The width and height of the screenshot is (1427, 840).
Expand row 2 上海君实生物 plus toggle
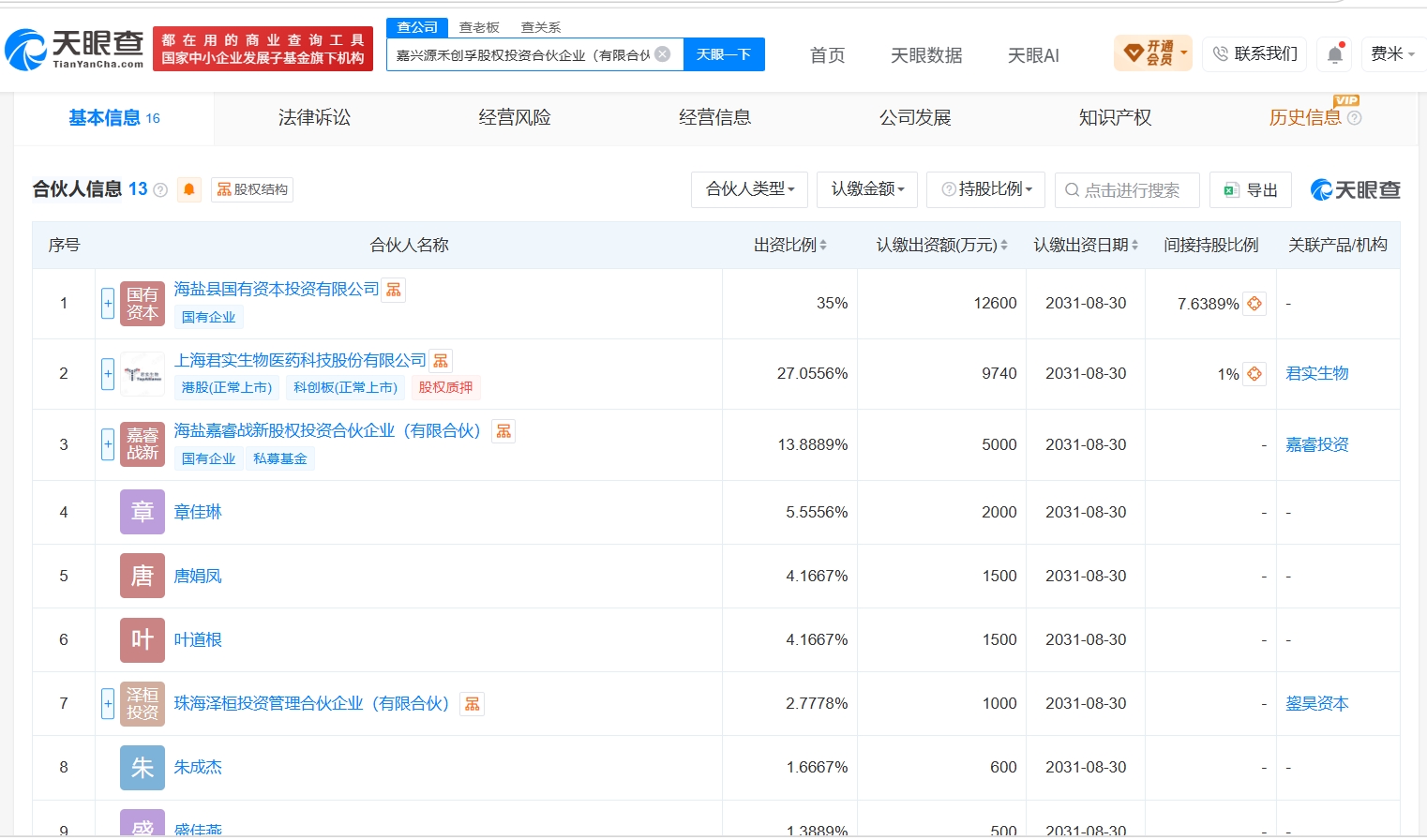(x=108, y=374)
